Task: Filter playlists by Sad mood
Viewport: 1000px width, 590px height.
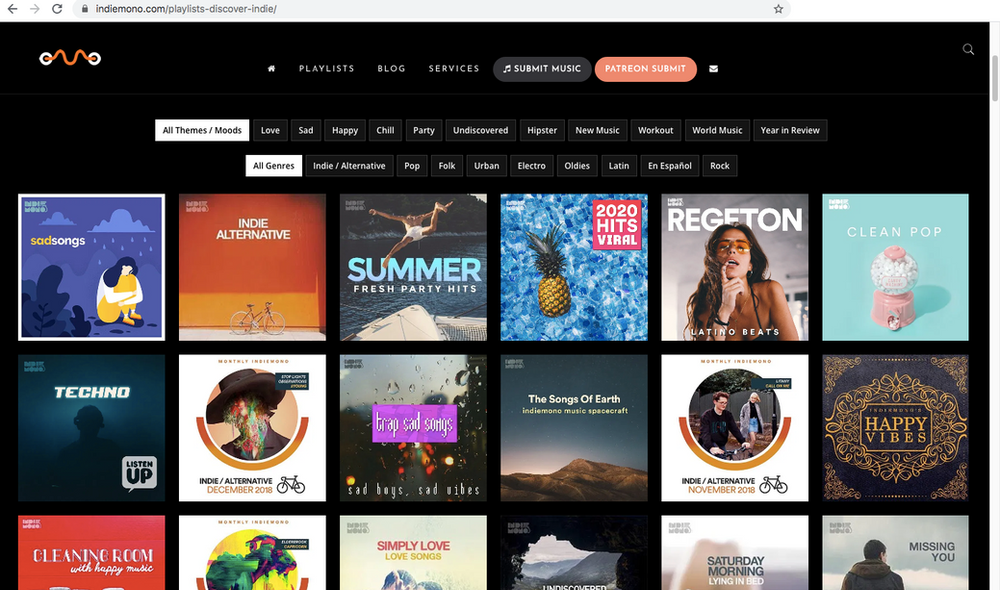Action: (306, 130)
